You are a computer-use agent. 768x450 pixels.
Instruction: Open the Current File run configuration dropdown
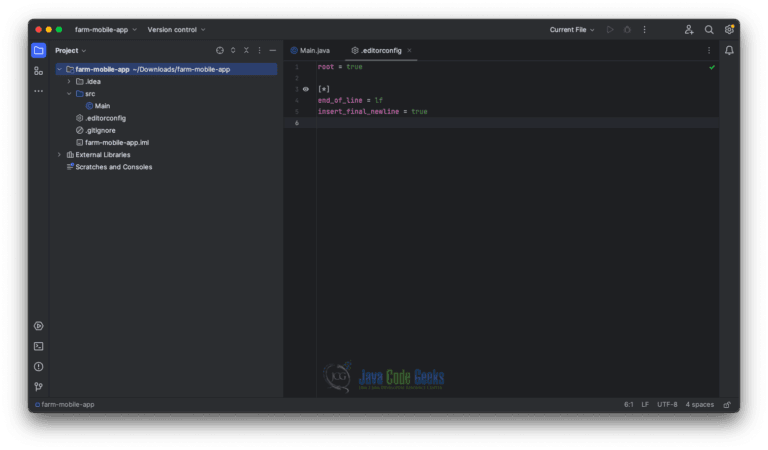coord(572,30)
